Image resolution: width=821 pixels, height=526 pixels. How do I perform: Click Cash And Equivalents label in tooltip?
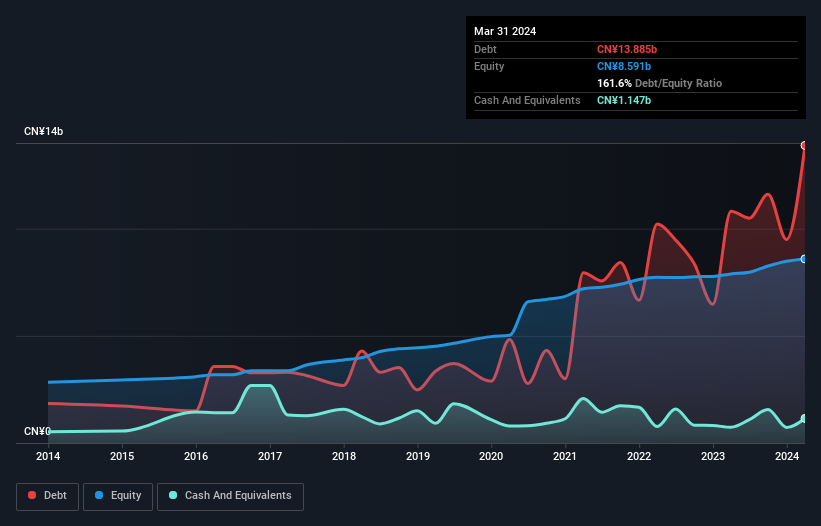[x=527, y=100]
